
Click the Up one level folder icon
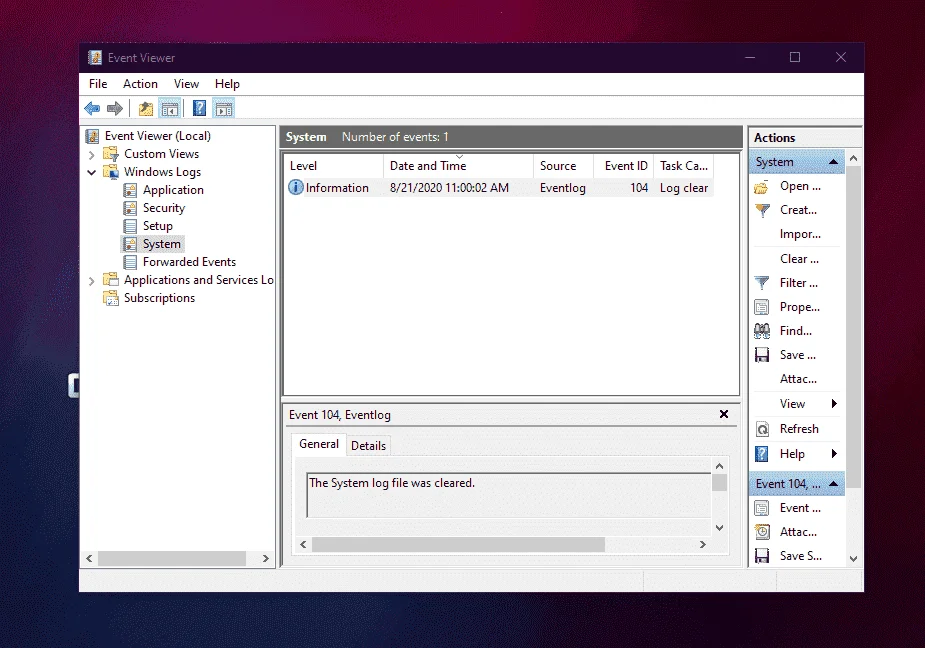tap(146, 109)
